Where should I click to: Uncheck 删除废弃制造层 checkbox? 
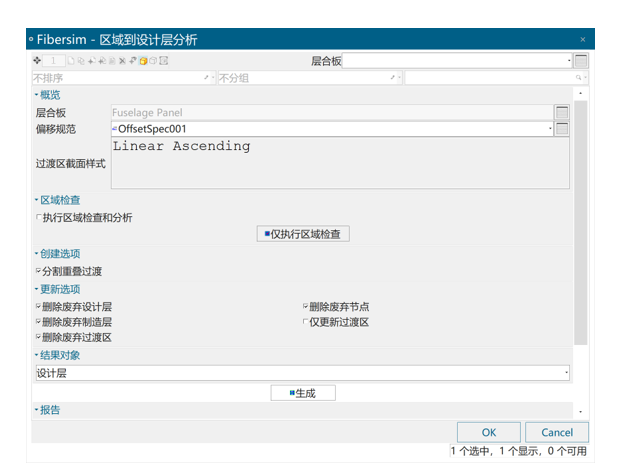[39, 321]
